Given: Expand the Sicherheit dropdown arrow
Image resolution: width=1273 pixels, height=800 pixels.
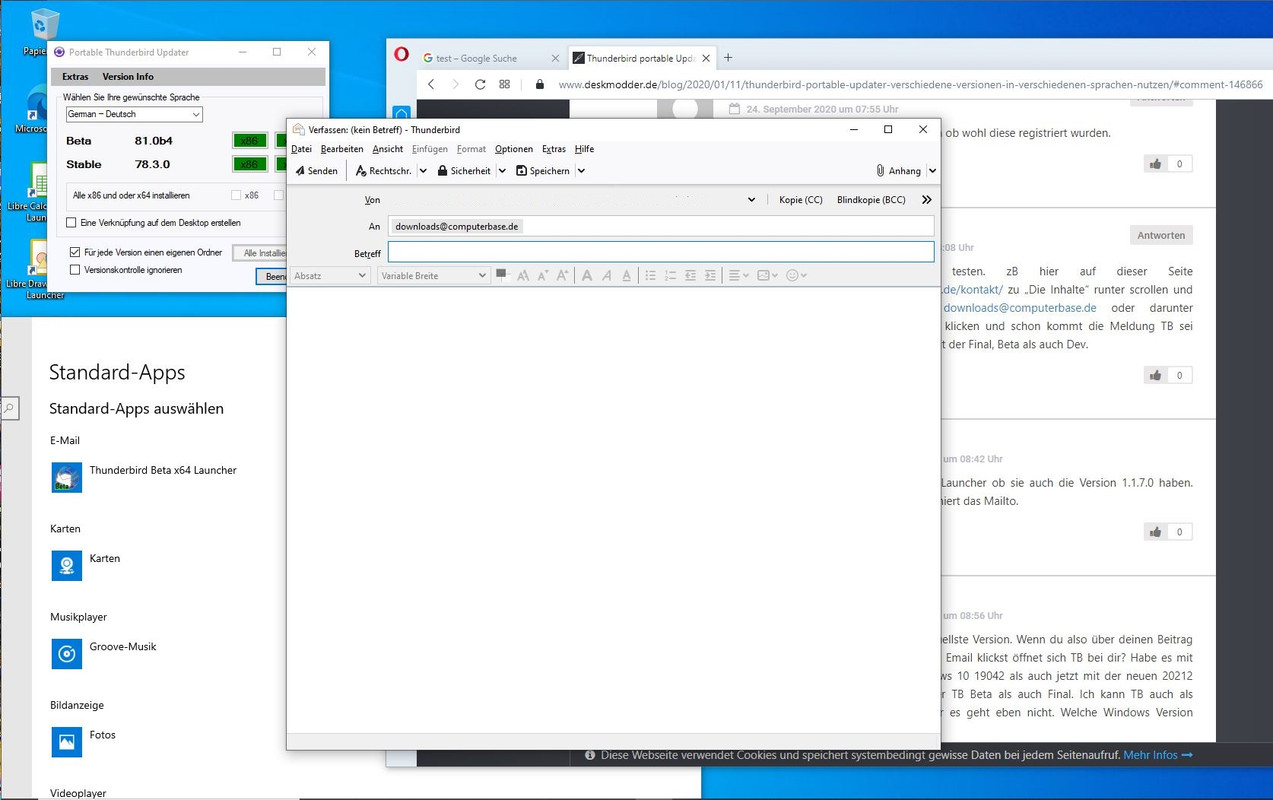Looking at the screenshot, I should pos(502,171).
